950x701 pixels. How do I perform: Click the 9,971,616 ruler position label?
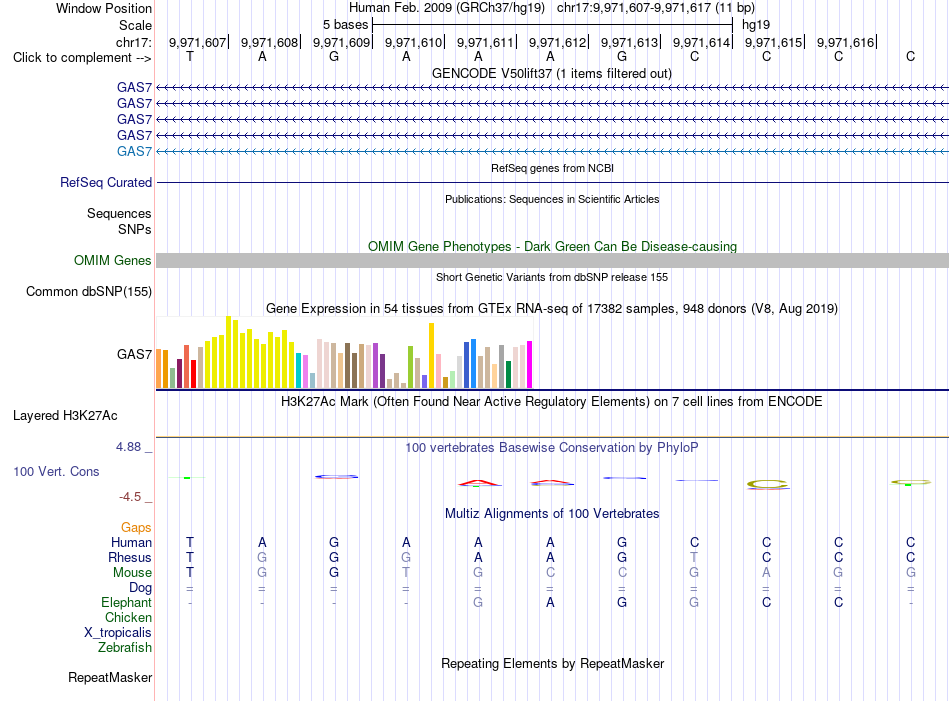(846, 42)
